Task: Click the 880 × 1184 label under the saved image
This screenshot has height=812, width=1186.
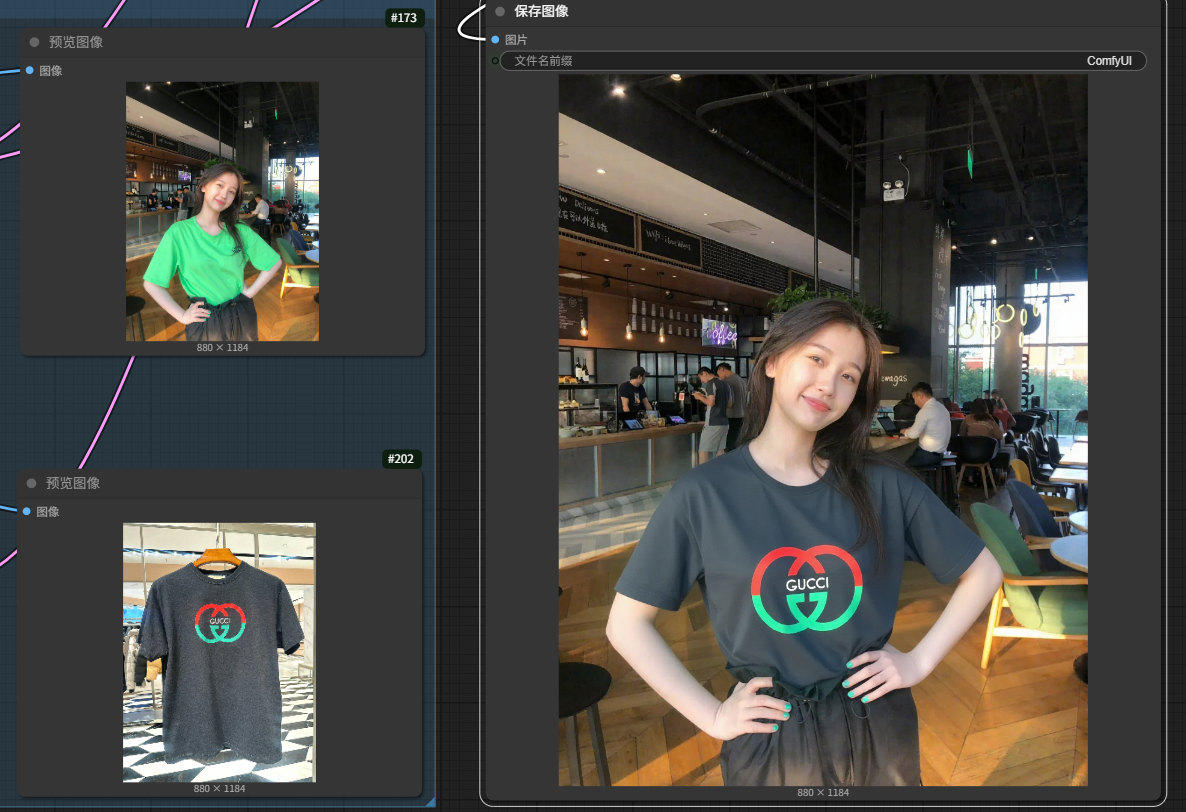Action: coord(822,793)
